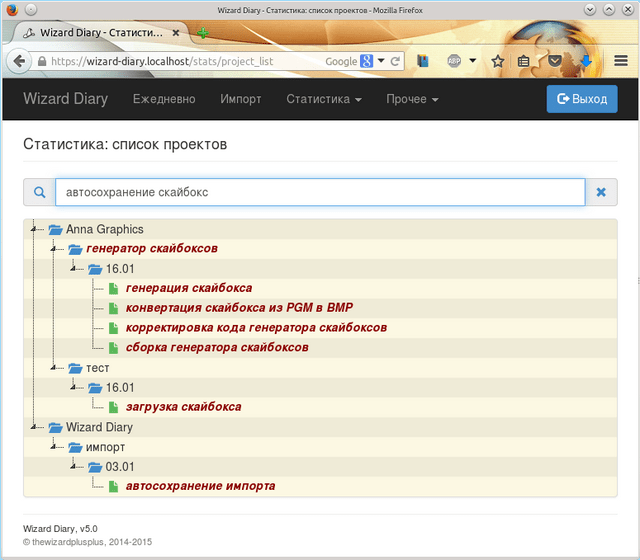Open downloads with the blue arrow icon

click(x=586, y=62)
